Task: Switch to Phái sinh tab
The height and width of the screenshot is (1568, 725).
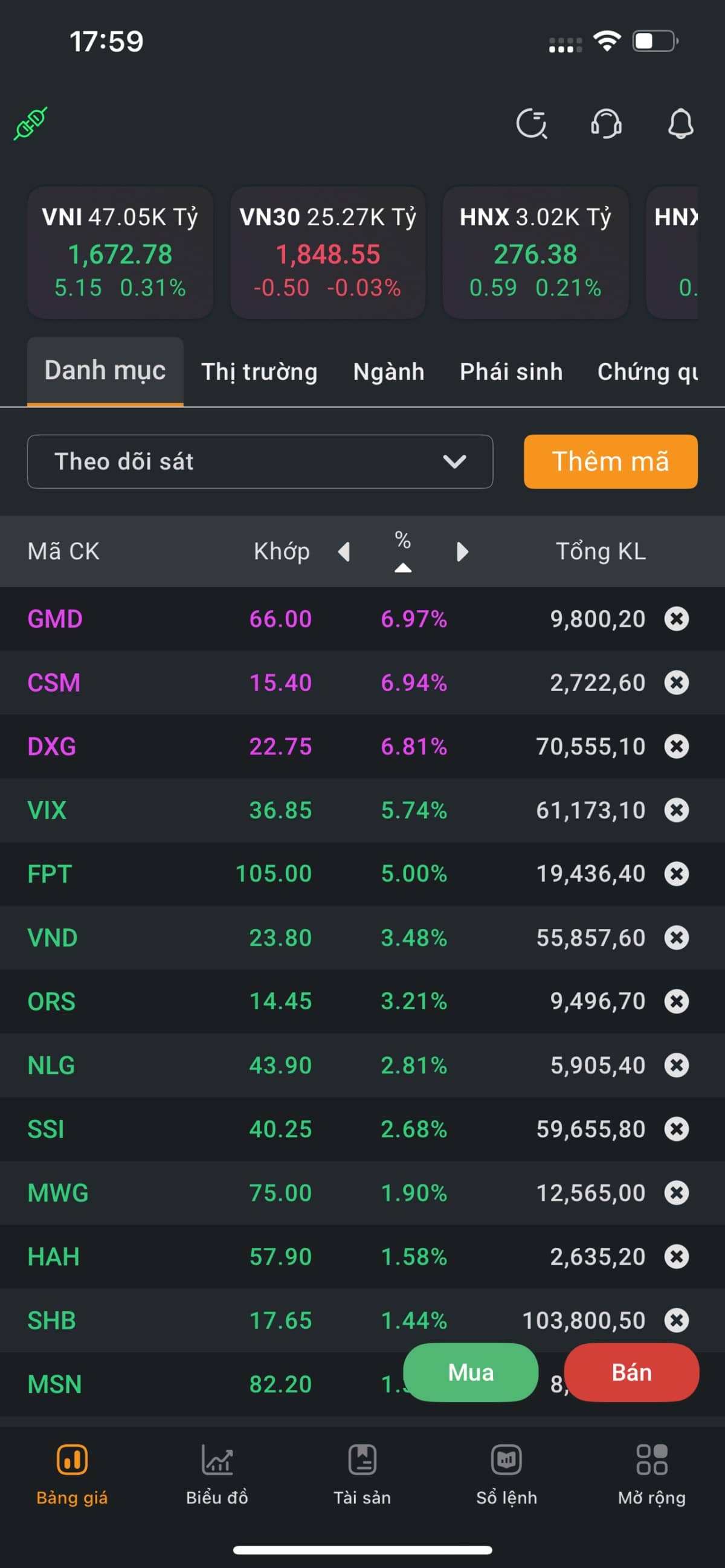Action: pos(511,372)
